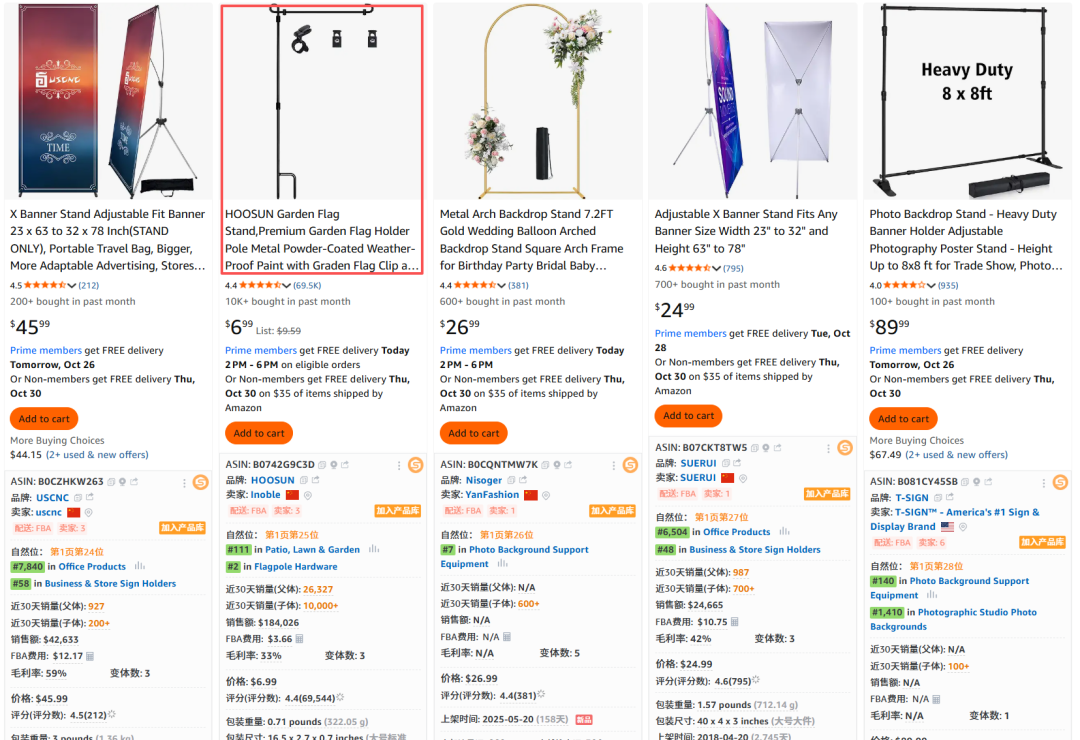The image size is (1080, 740).
Task: Click keyword lookup icon beside ASIN B0742G9C3D
Action: tap(333, 464)
